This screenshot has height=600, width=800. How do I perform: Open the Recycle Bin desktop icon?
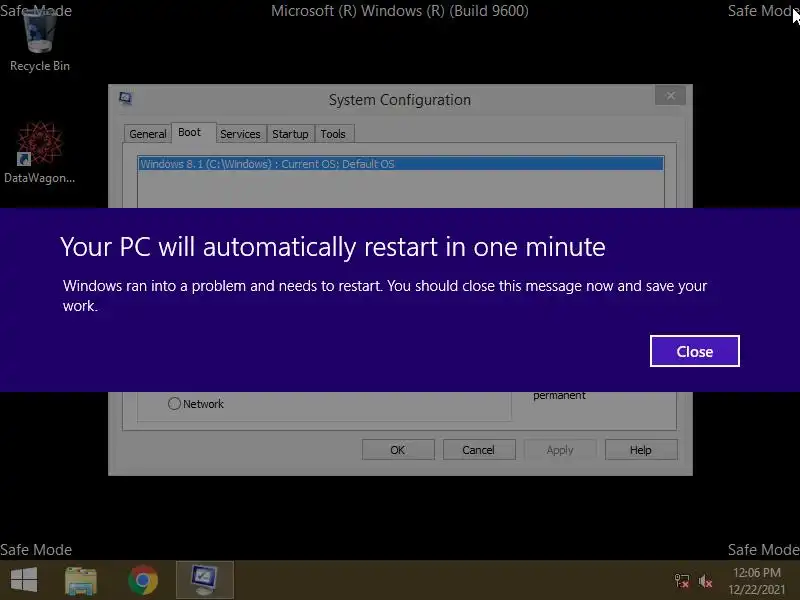pos(40,41)
